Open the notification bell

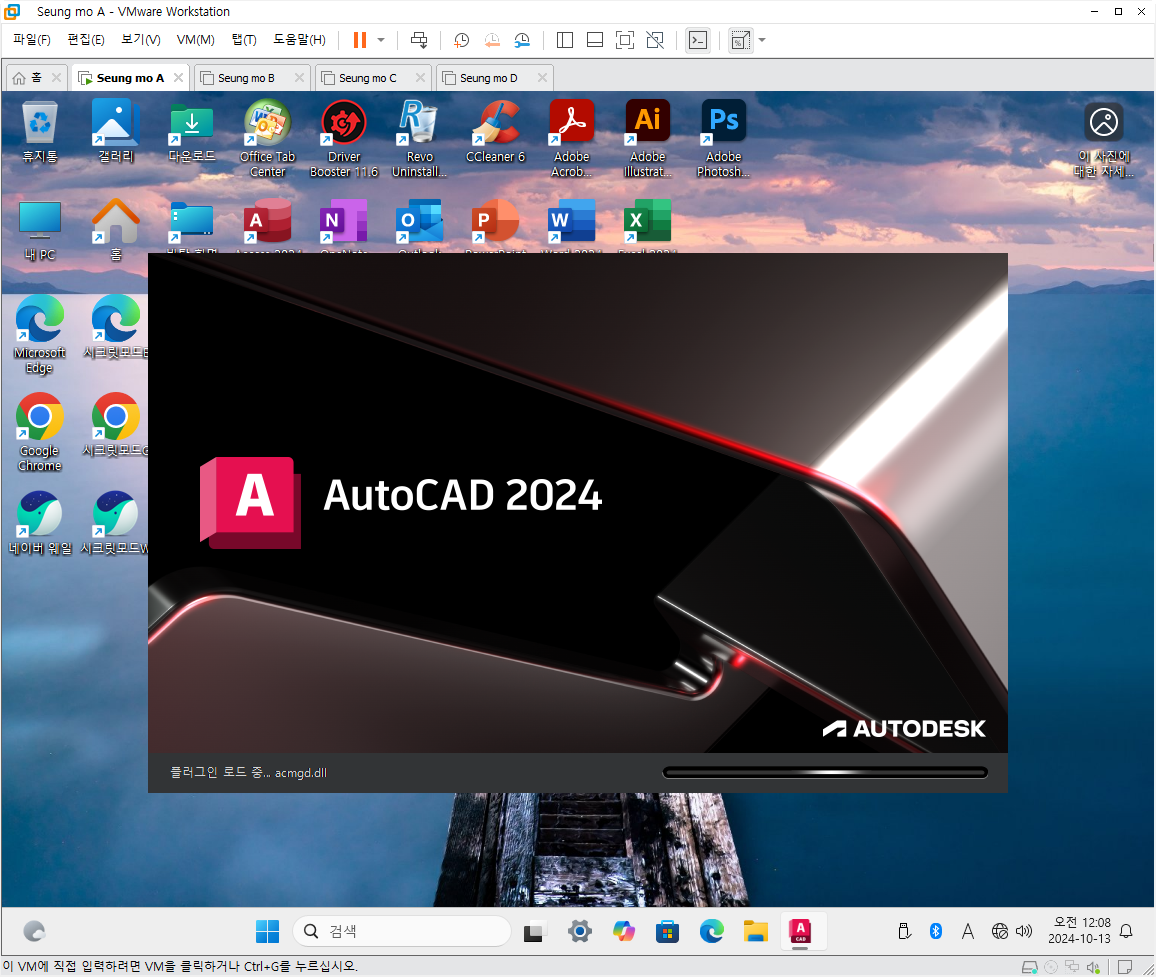[1126, 931]
